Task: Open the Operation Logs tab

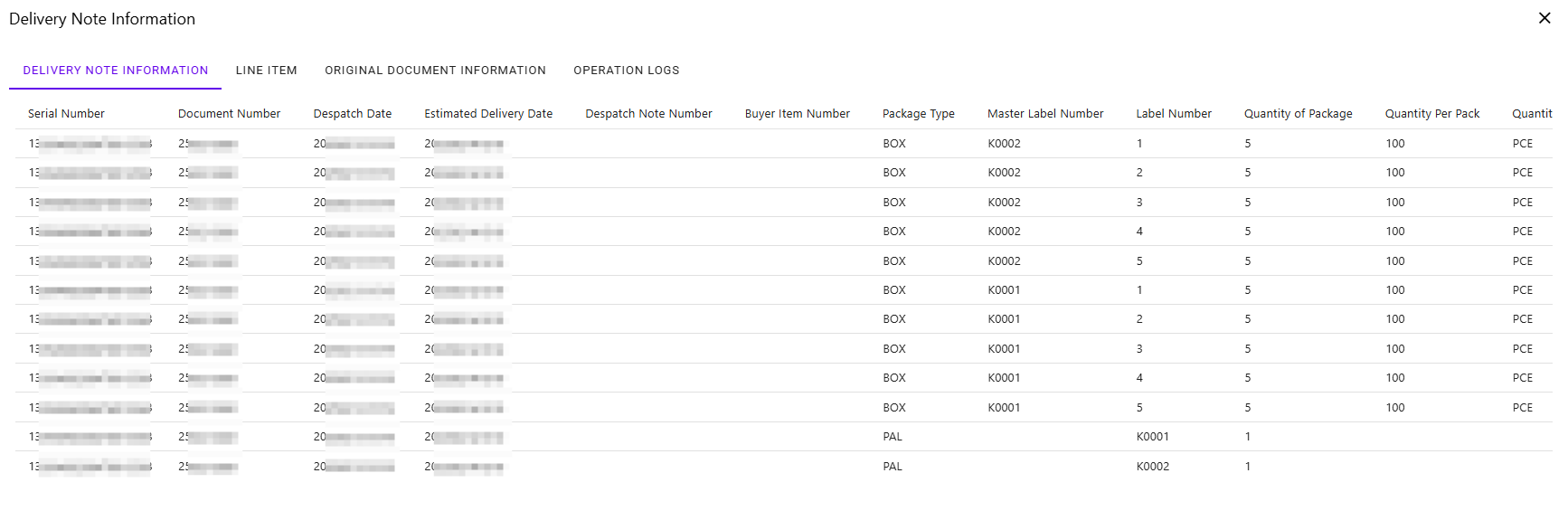Action: tap(626, 71)
